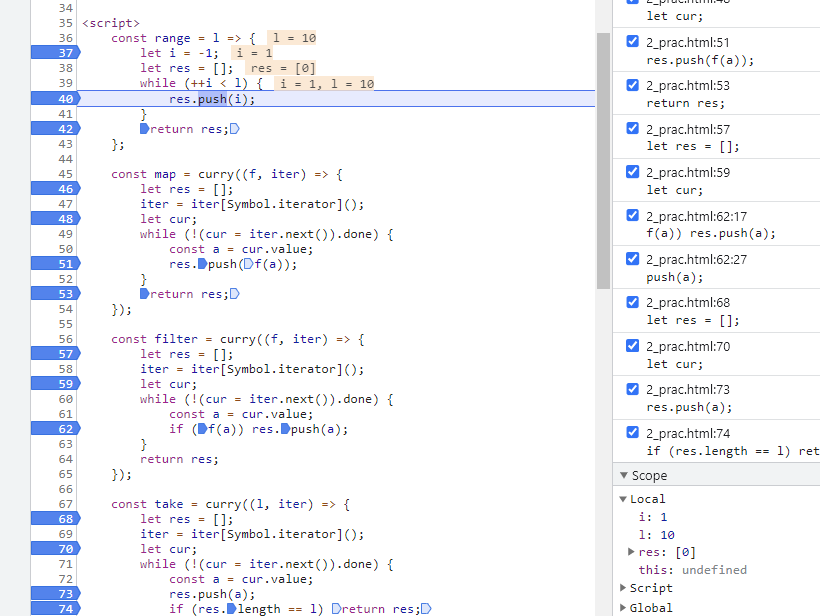The height and width of the screenshot is (616, 820).
Task: Disable breakpoint 2_prac.html:74 checkbox
Action: (632, 432)
